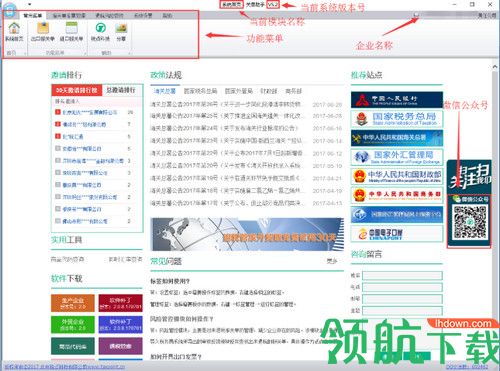The image size is (500, 371).
Task: Open customs announcement 2017 No. 17
Action: [226, 203]
